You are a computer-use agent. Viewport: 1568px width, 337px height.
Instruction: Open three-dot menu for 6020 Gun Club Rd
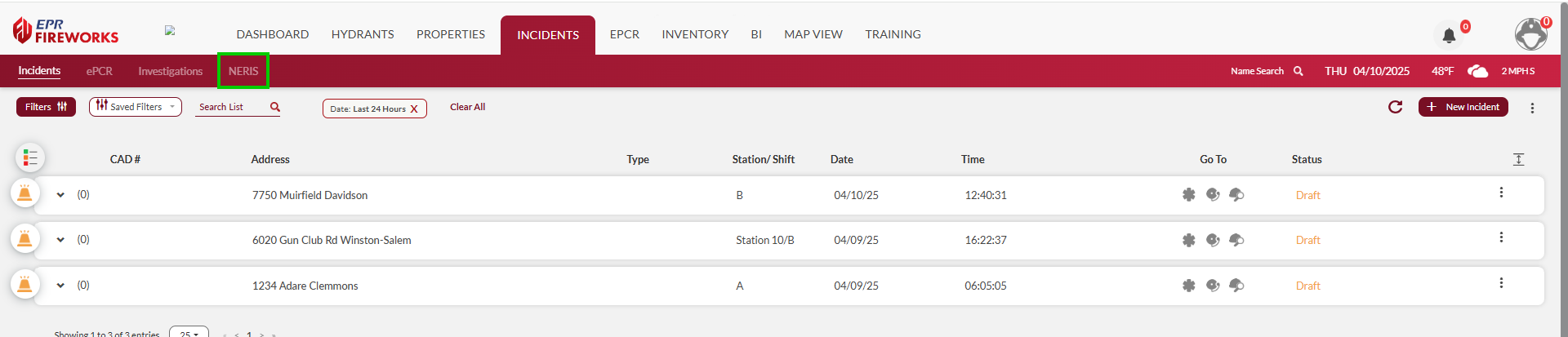pos(1501,237)
